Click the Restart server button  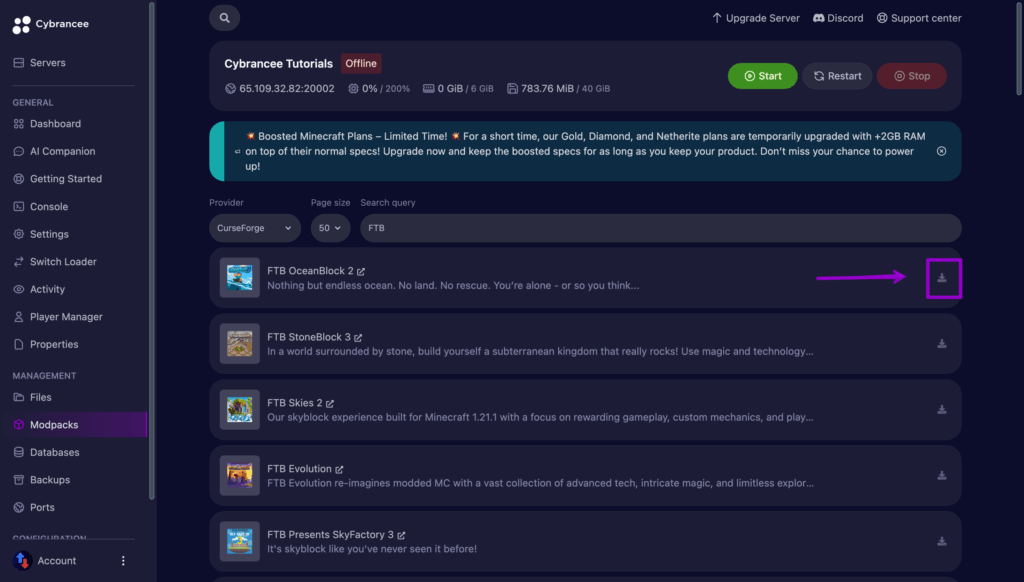tap(837, 76)
